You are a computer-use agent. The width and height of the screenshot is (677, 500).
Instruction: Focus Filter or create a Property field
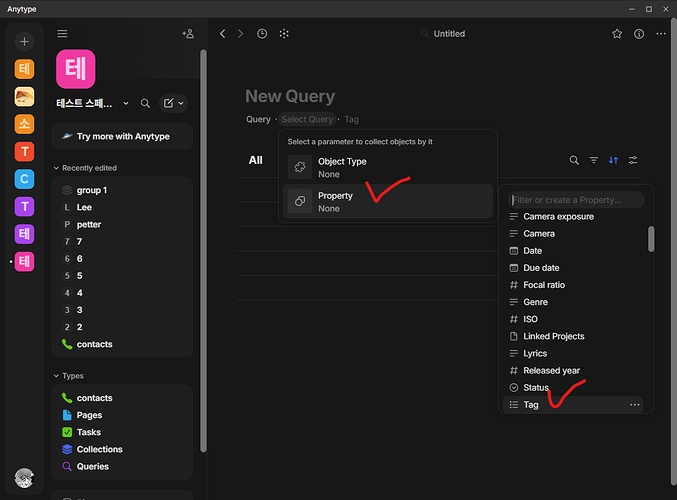click(x=576, y=200)
